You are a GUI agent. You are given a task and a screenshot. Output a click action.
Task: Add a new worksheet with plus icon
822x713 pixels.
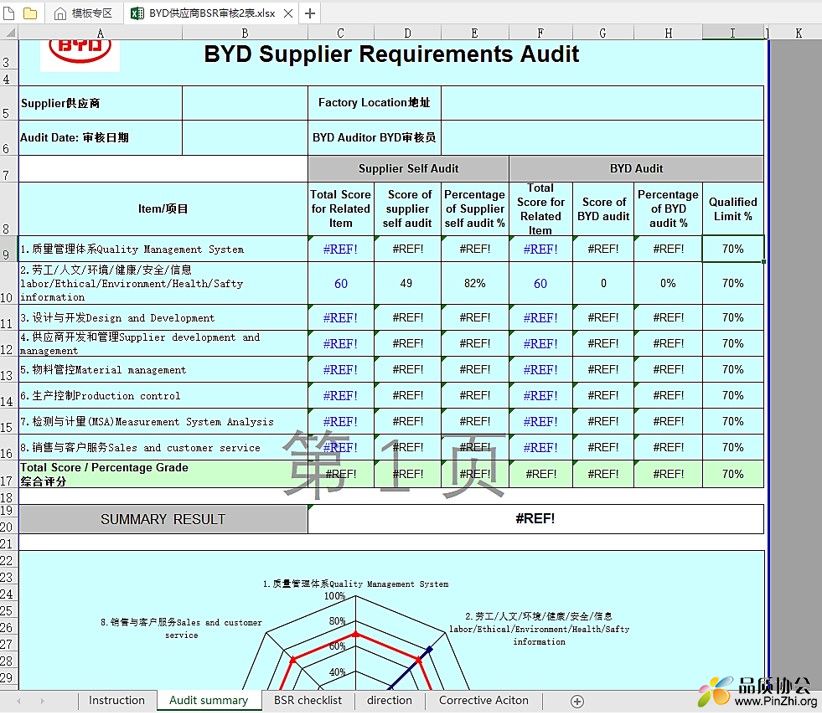577,701
